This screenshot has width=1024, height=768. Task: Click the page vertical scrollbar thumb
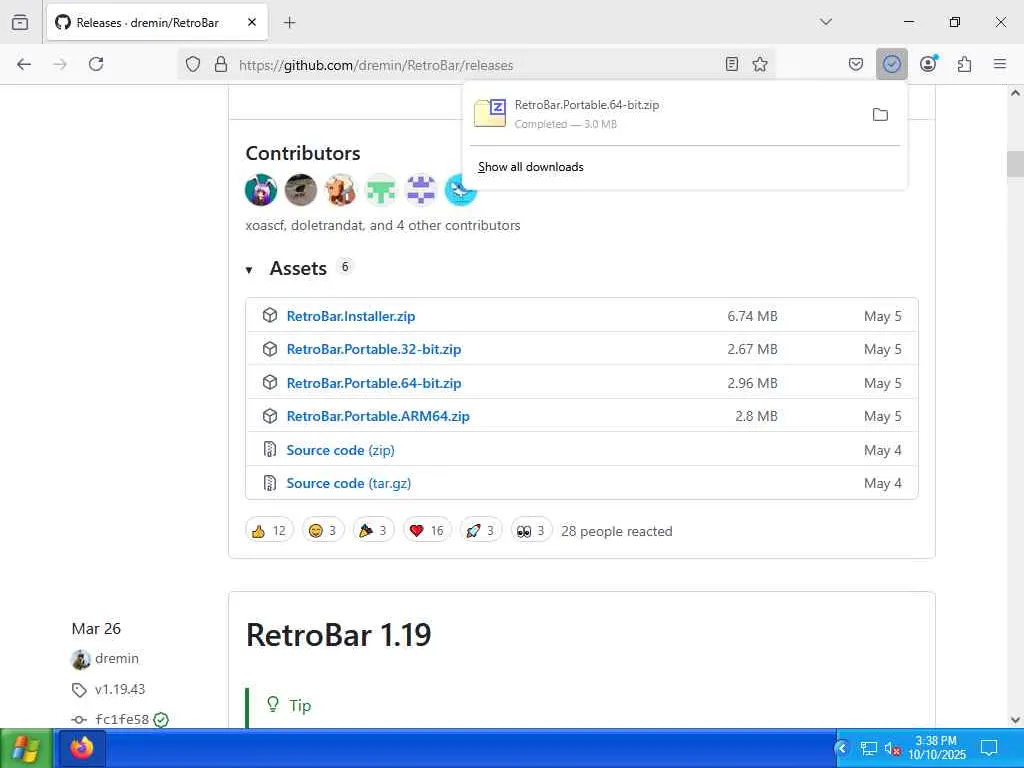click(1015, 164)
